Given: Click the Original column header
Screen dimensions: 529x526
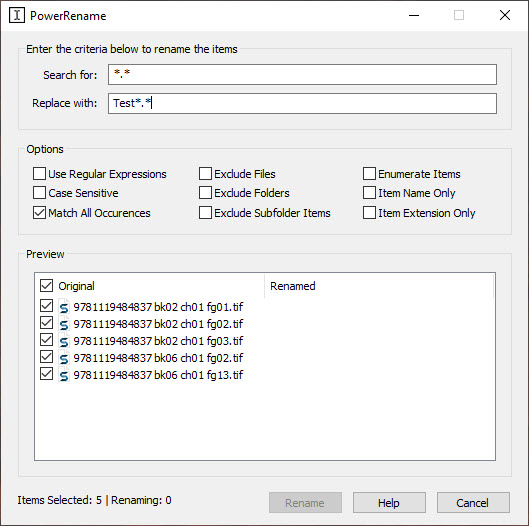Looking at the screenshot, I should coord(76,286).
